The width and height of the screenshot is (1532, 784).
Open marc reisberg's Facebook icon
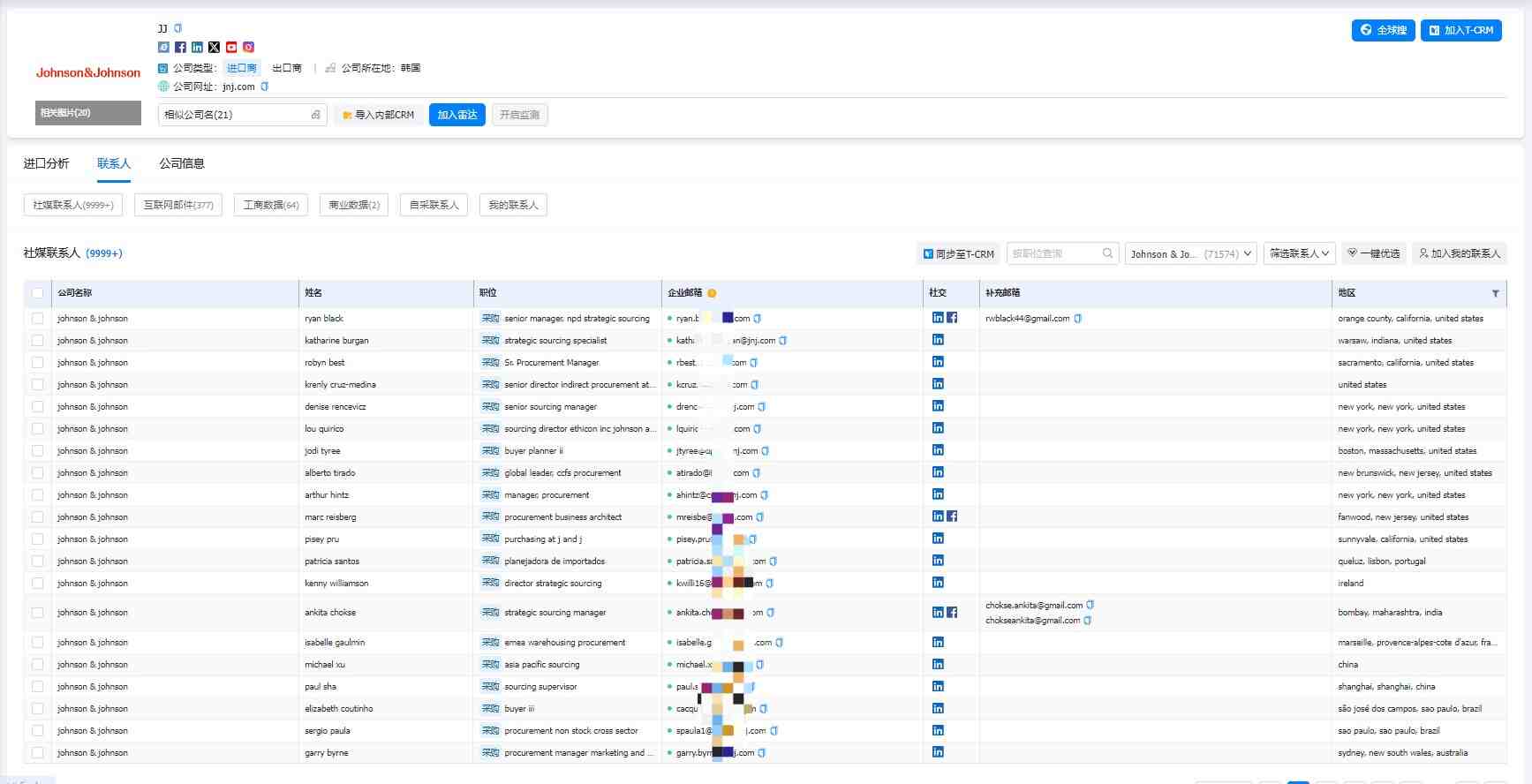point(952,516)
